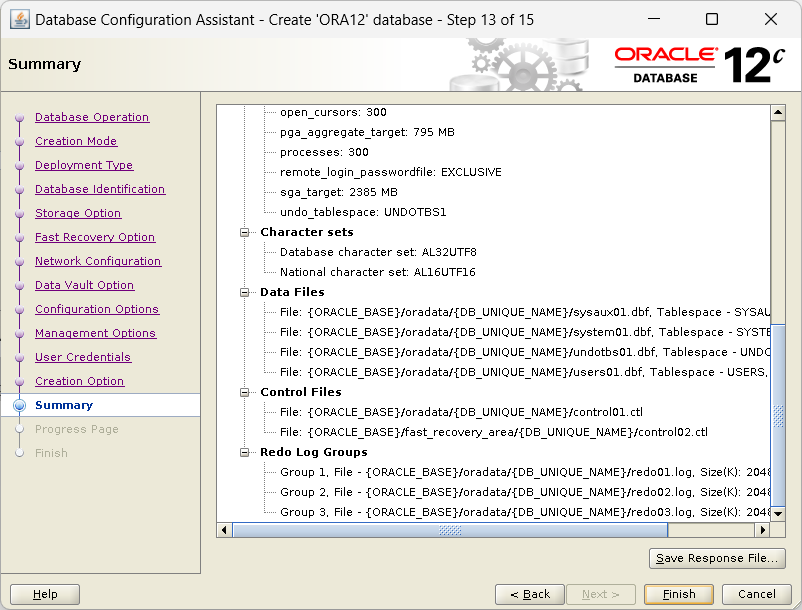
Task: Click the vertical scrollbar up arrow
Action: 778,112
